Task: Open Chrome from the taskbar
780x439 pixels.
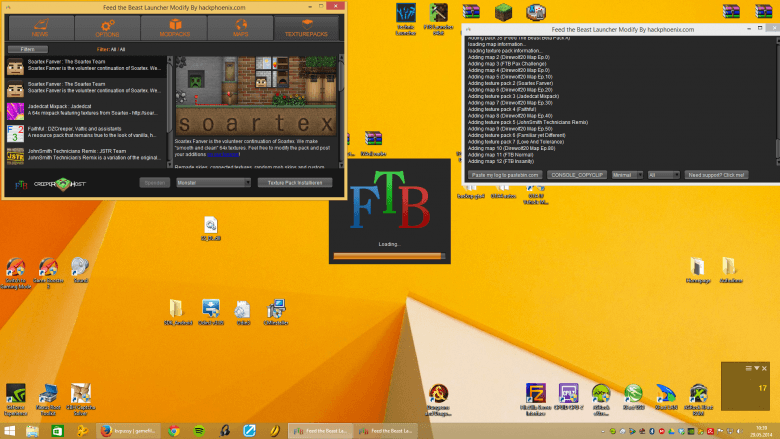Action: point(174,431)
